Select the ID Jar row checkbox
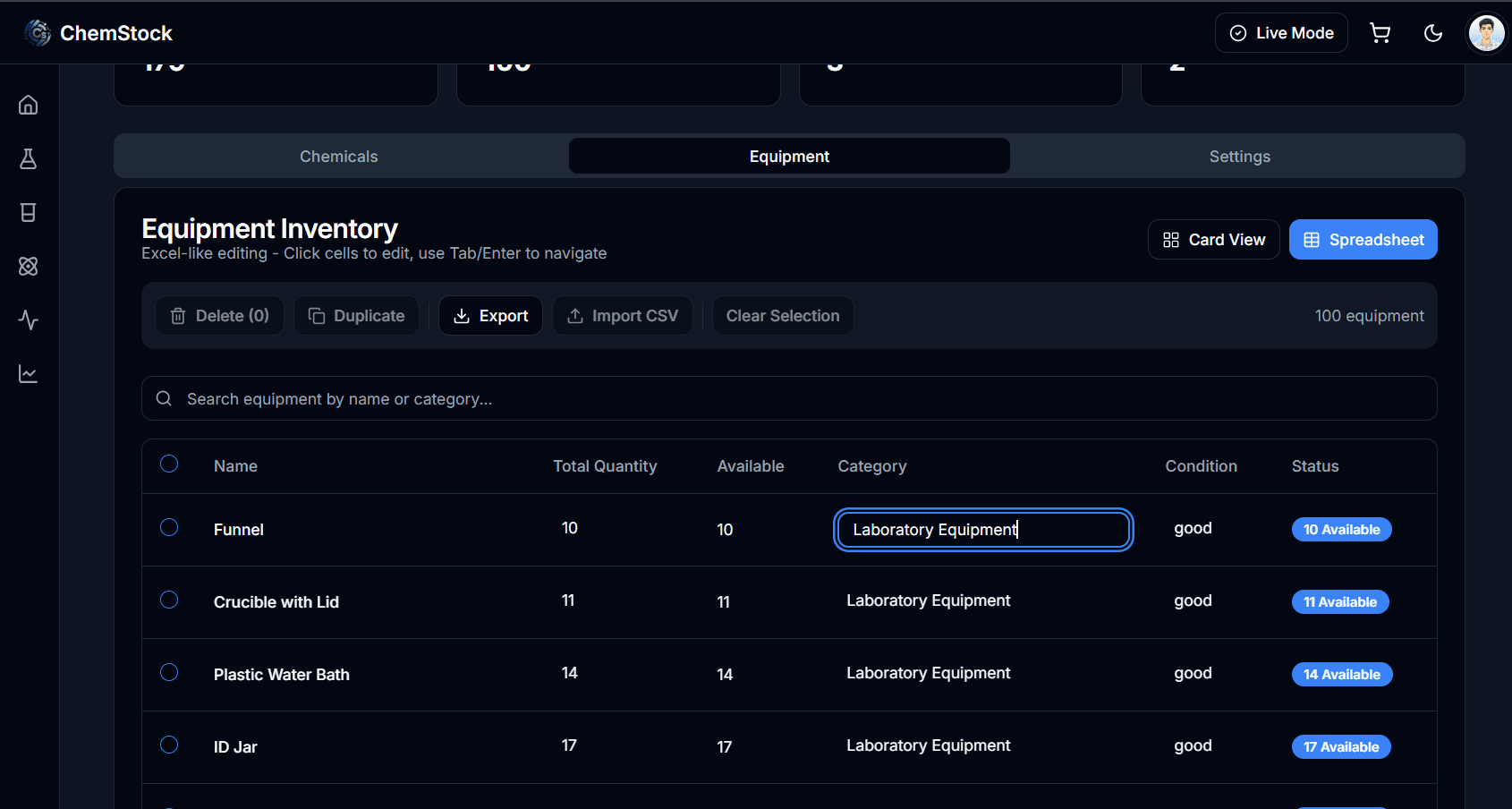The height and width of the screenshot is (809, 1512). click(169, 745)
